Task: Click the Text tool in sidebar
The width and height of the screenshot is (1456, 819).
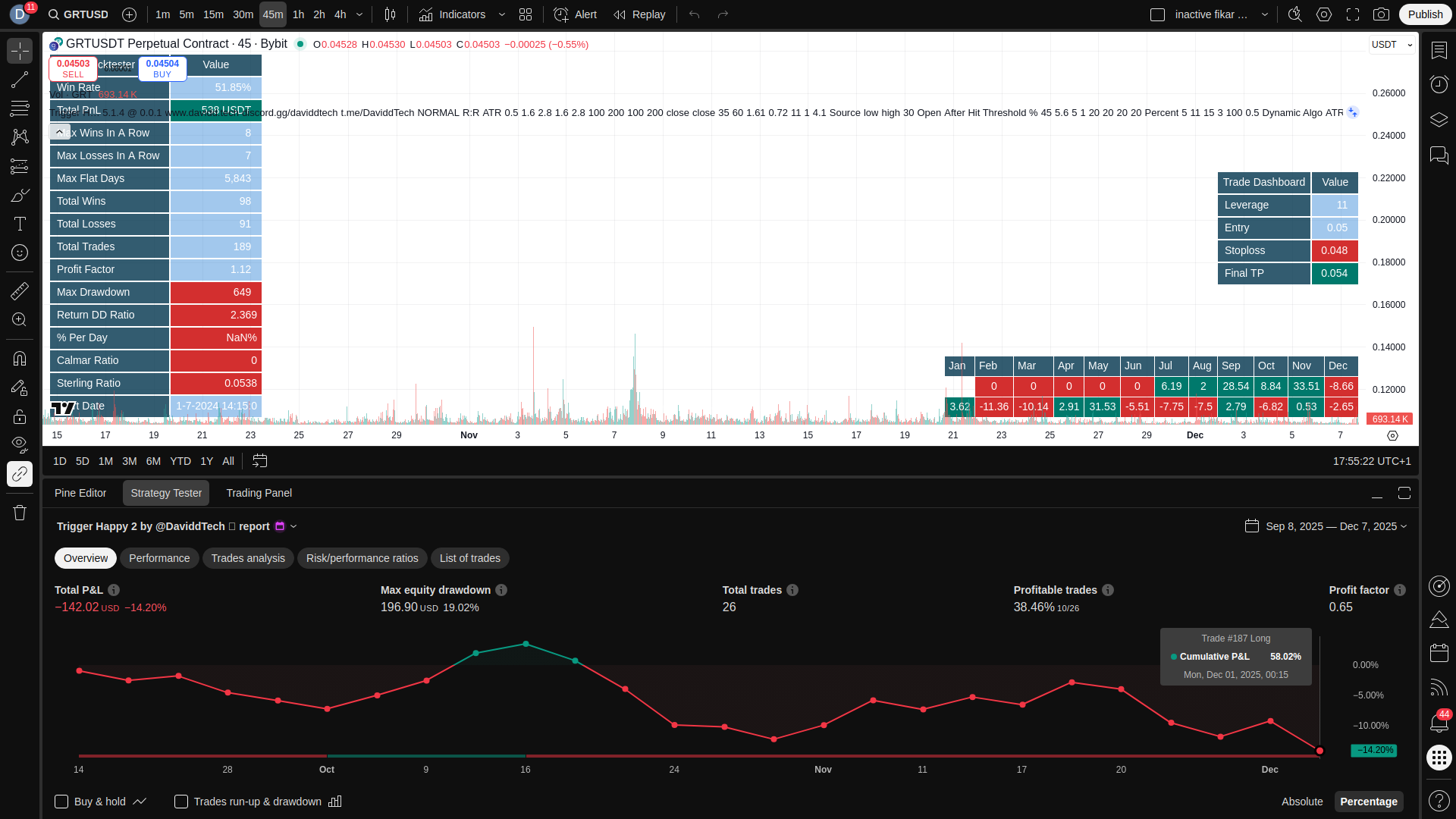Action: pyautogui.click(x=20, y=224)
